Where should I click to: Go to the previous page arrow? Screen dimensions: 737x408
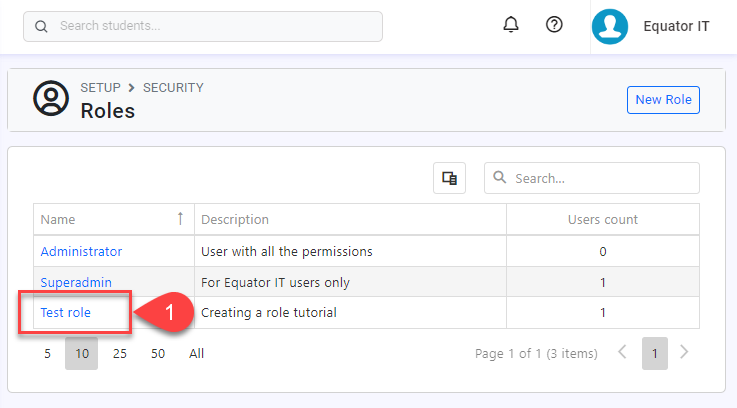(x=622, y=352)
